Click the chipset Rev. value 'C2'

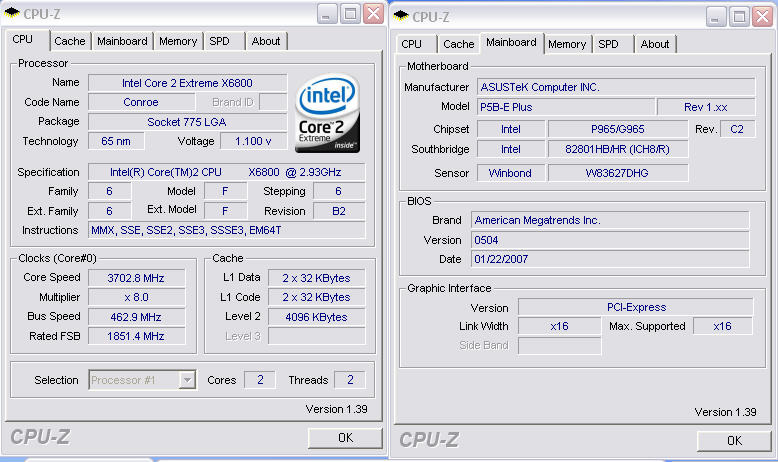point(737,130)
